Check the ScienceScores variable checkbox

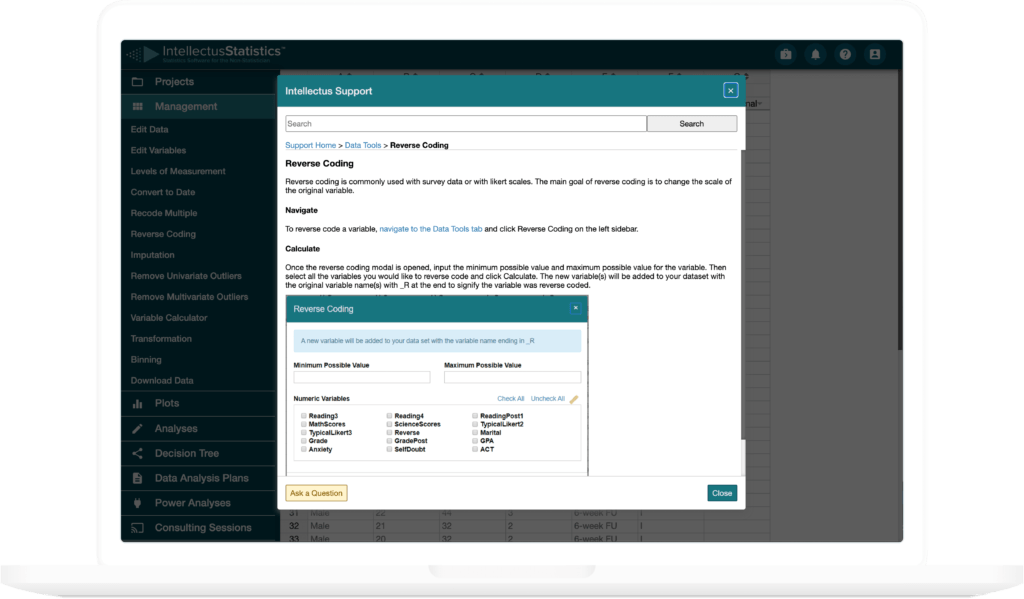pyautogui.click(x=389, y=424)
